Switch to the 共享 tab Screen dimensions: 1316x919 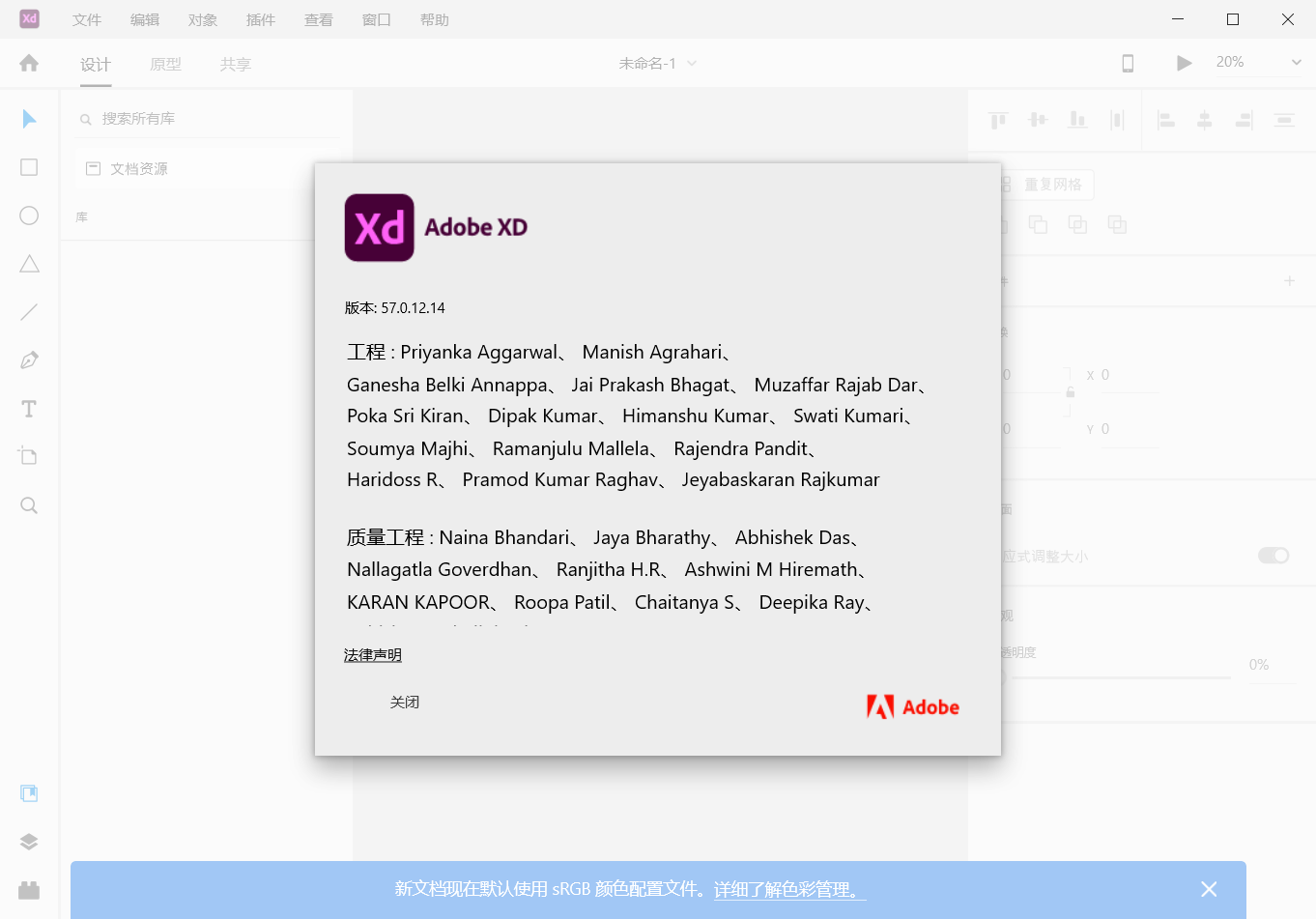point(236,64)
